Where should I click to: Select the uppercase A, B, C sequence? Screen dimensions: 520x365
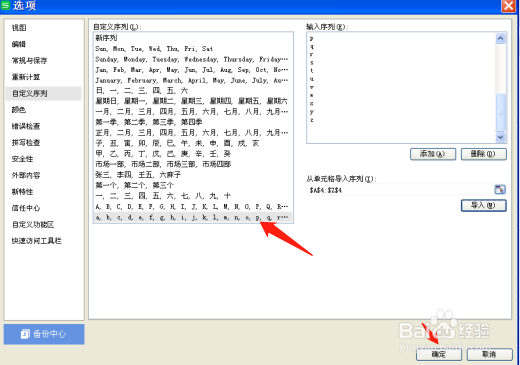pyautogui.click(x=193, y=207)
